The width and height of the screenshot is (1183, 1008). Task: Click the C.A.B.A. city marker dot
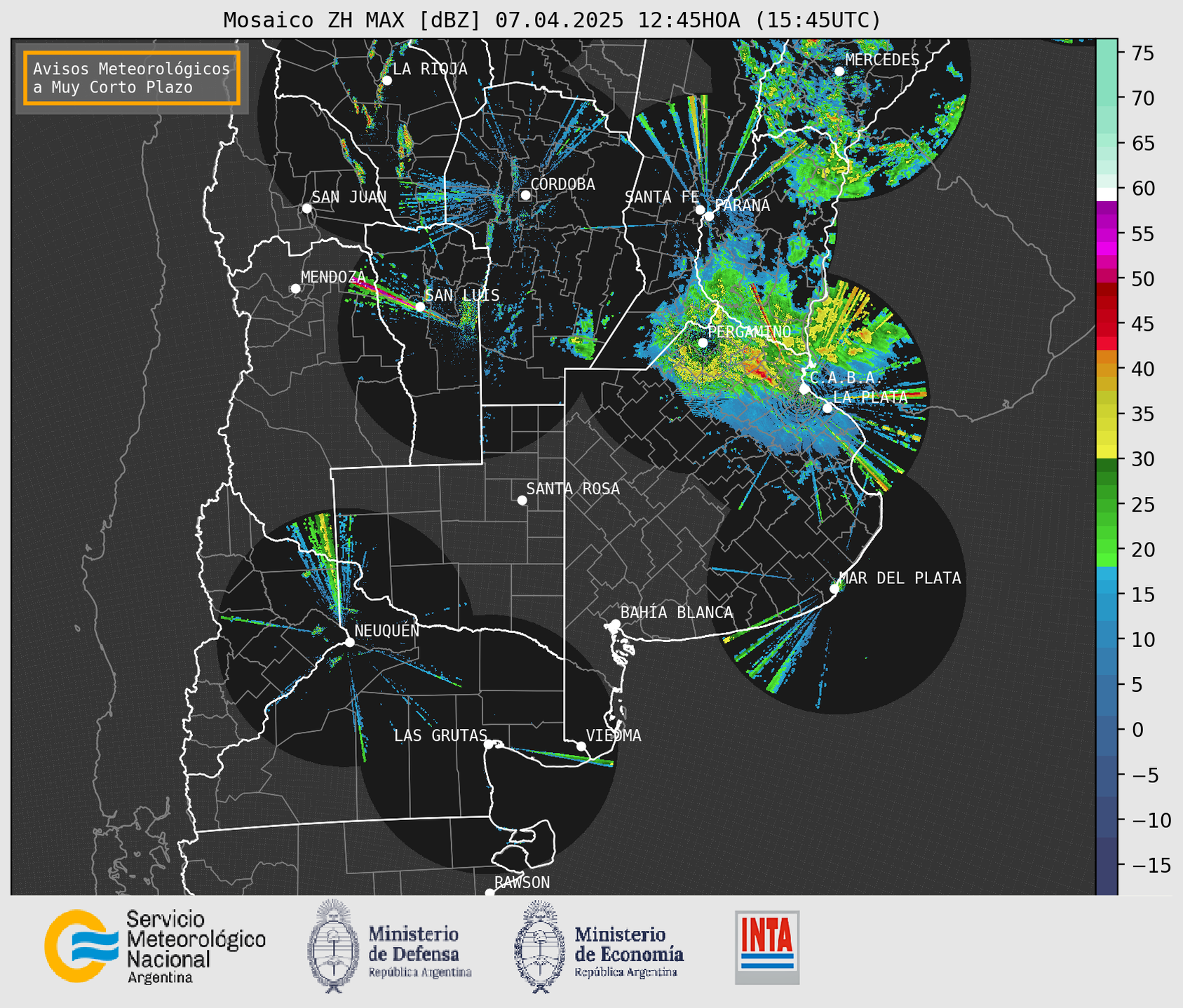(x=804, y=388)
